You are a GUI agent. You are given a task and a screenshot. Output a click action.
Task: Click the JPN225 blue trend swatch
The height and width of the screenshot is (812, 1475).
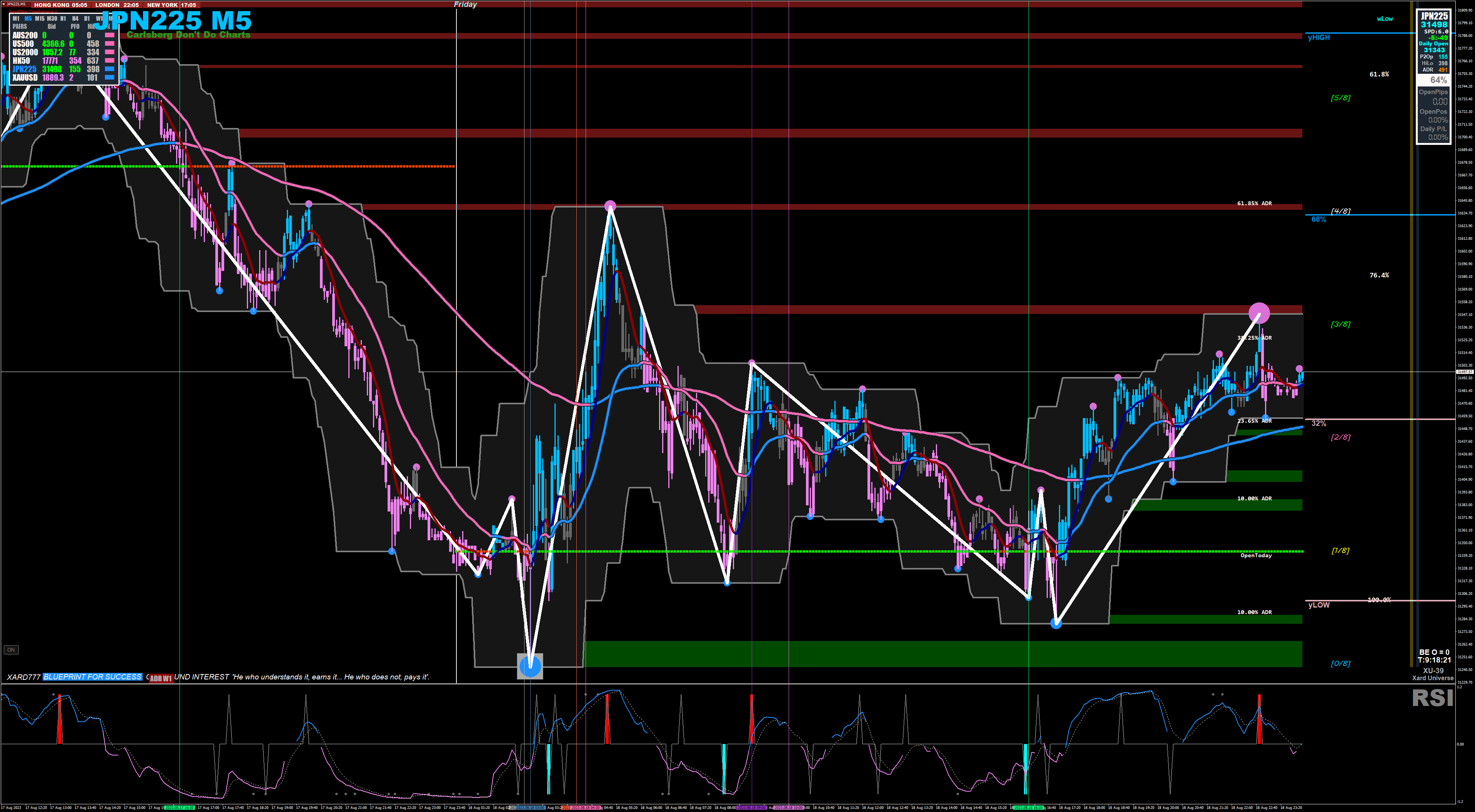[x=109, y=69]
